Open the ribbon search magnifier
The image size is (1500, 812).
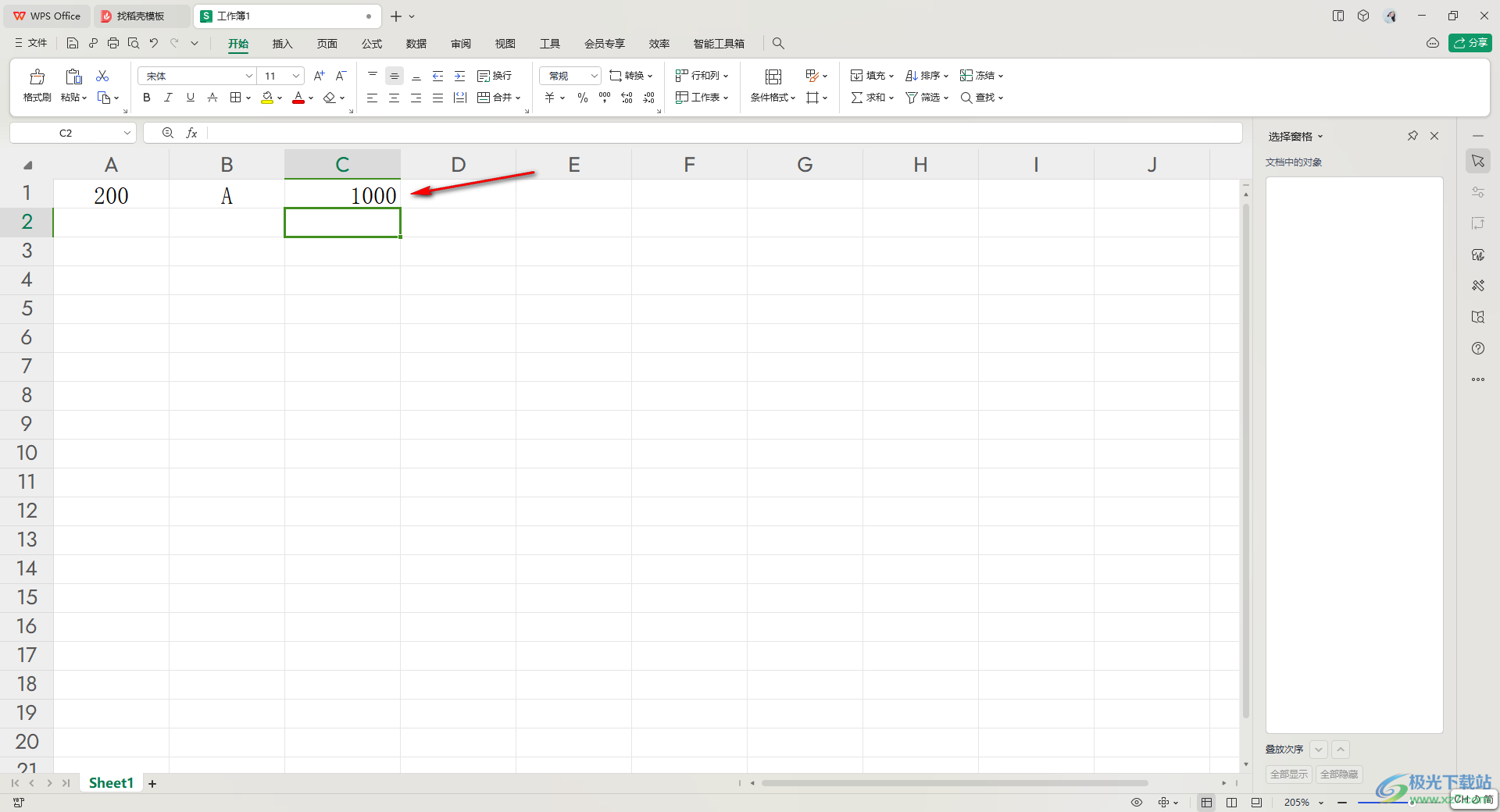[778, 43]
